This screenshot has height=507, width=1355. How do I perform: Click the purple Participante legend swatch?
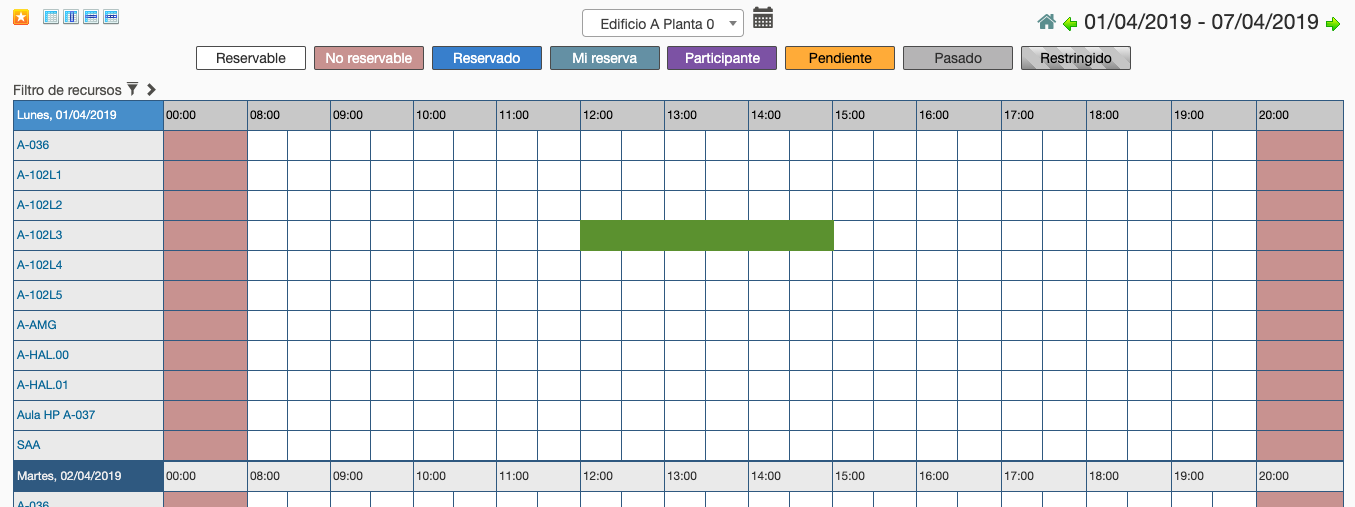click(x=722, y=58)
